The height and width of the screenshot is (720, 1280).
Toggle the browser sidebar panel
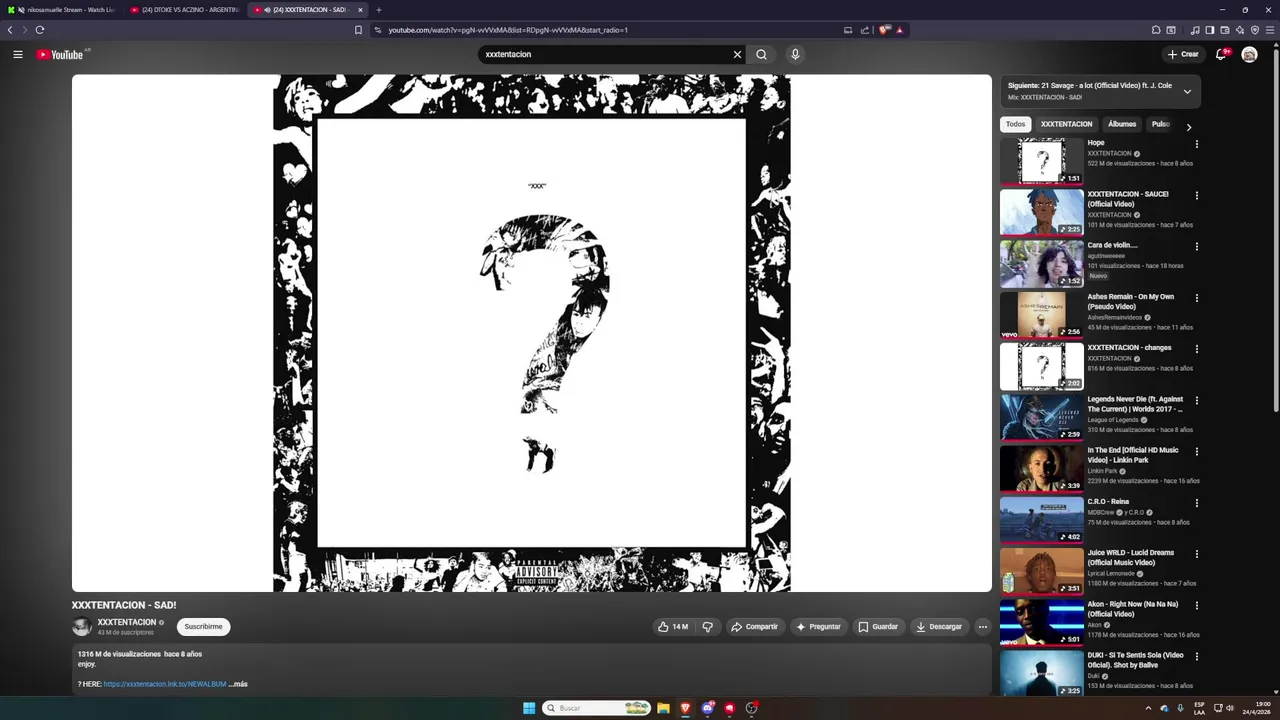[x=1210, y=30]
